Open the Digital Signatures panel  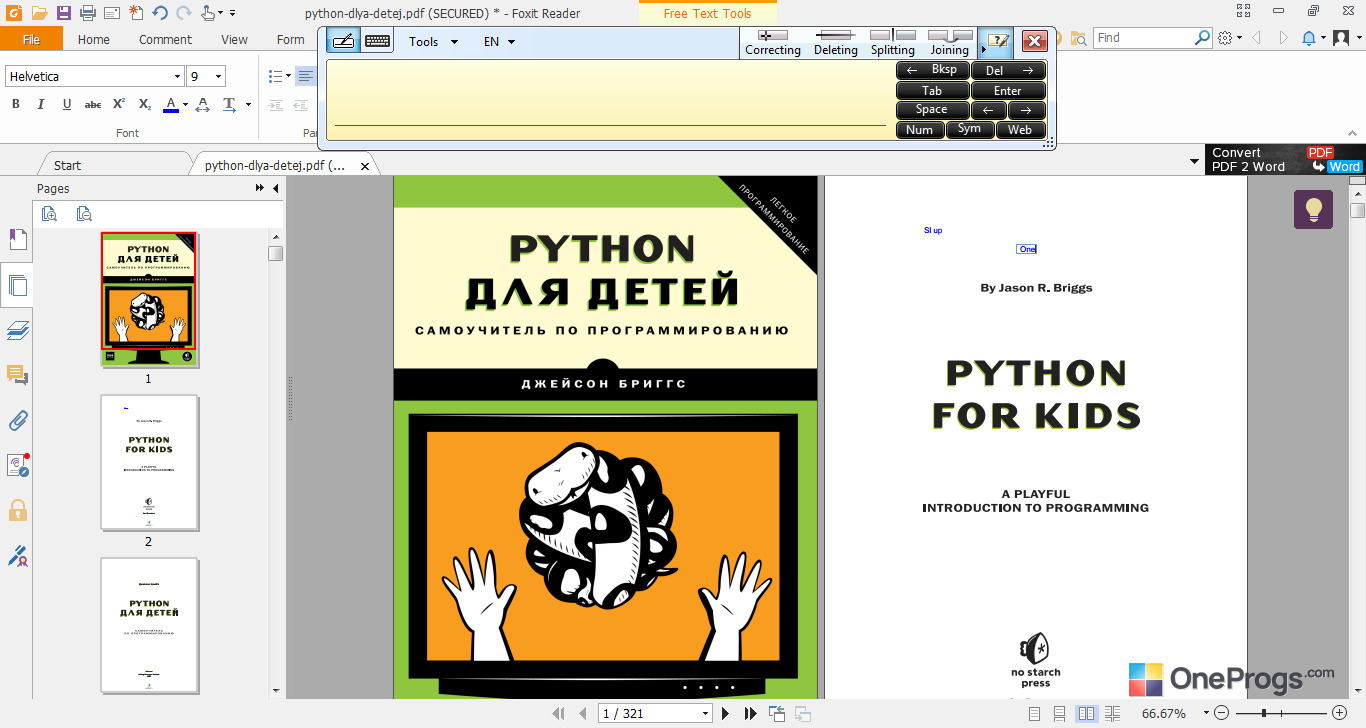pos(17,556)
